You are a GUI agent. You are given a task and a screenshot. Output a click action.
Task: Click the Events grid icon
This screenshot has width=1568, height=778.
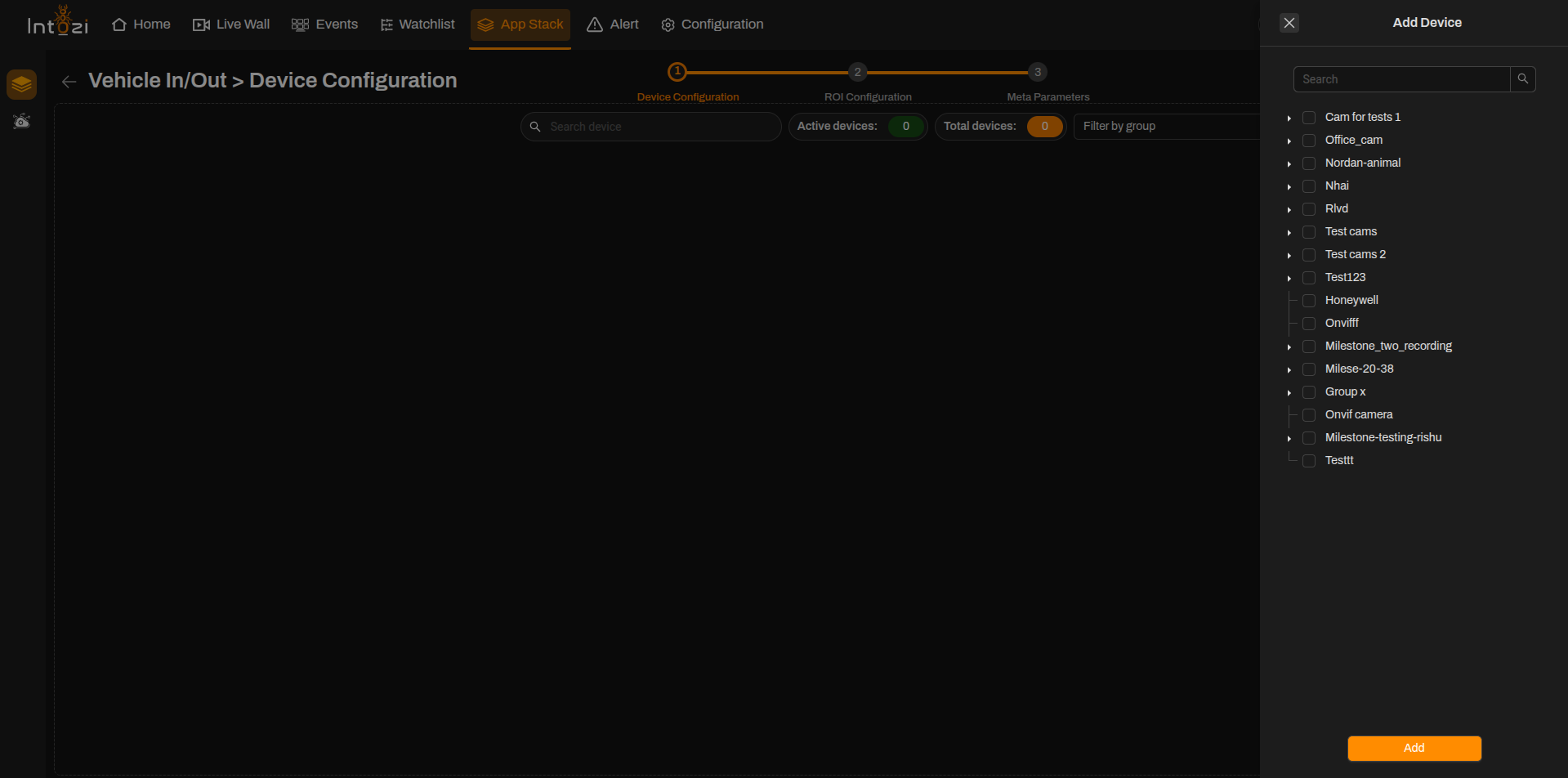(x=300, y=25)
